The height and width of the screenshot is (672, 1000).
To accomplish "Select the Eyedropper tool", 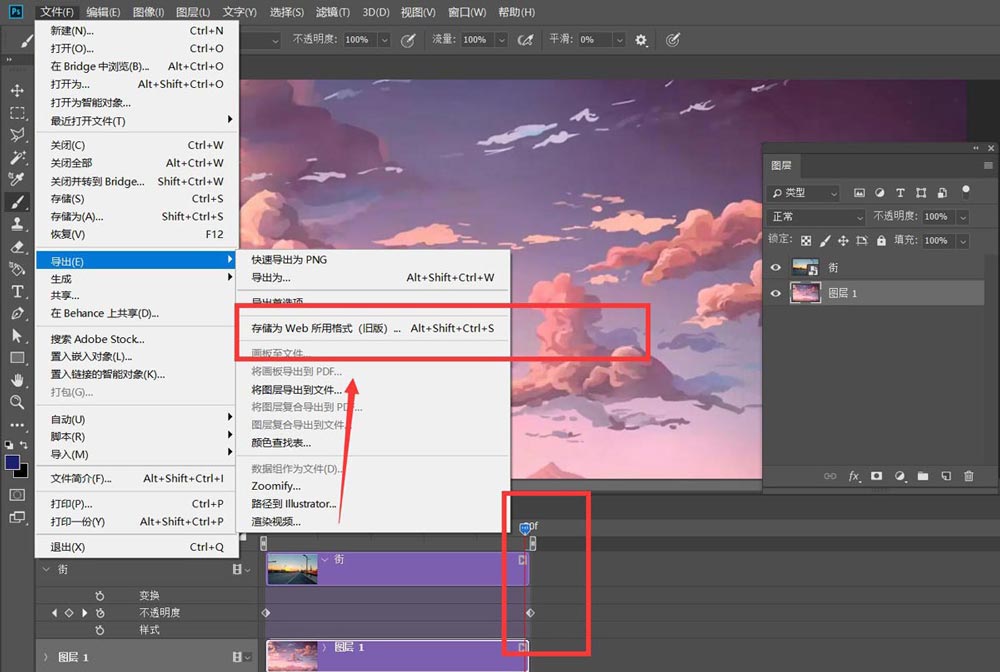I will [x=17, y=179].
